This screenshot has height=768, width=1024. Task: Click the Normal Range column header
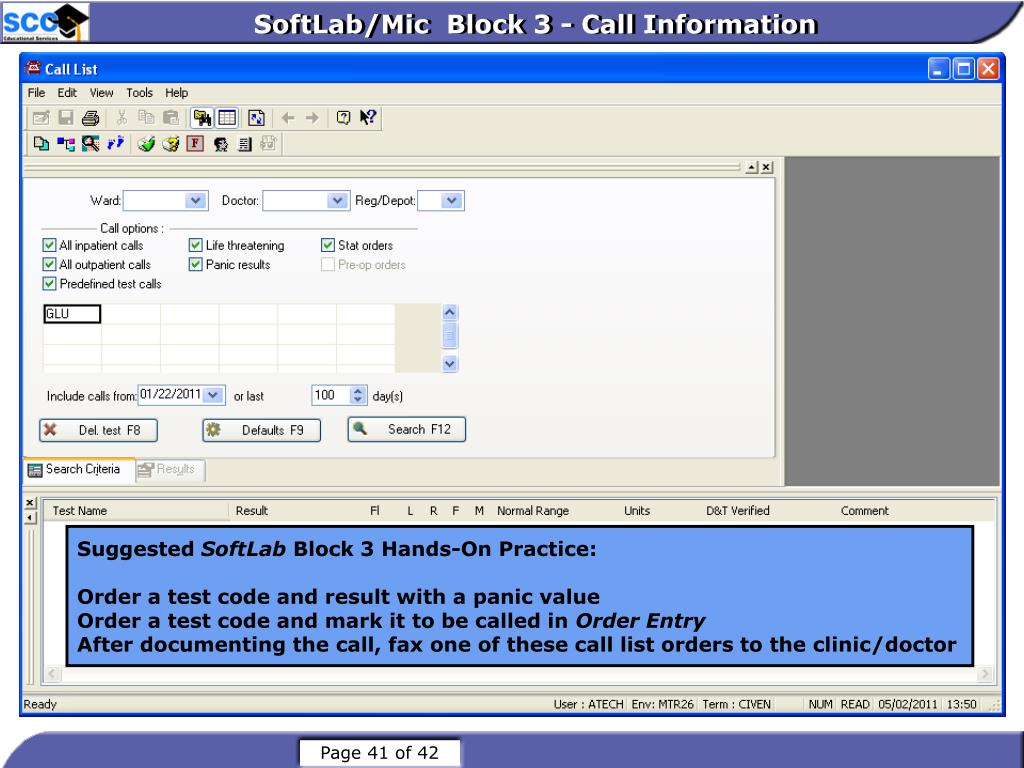(533, 511)
